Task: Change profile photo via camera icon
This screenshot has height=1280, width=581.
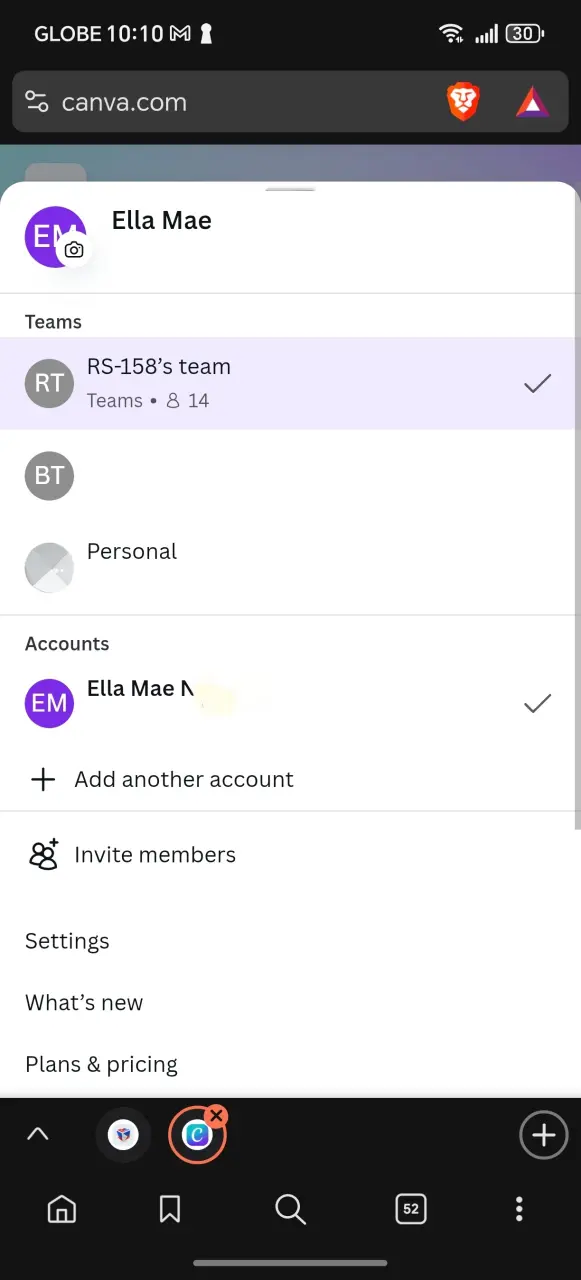Action: (x=74, y=251)
